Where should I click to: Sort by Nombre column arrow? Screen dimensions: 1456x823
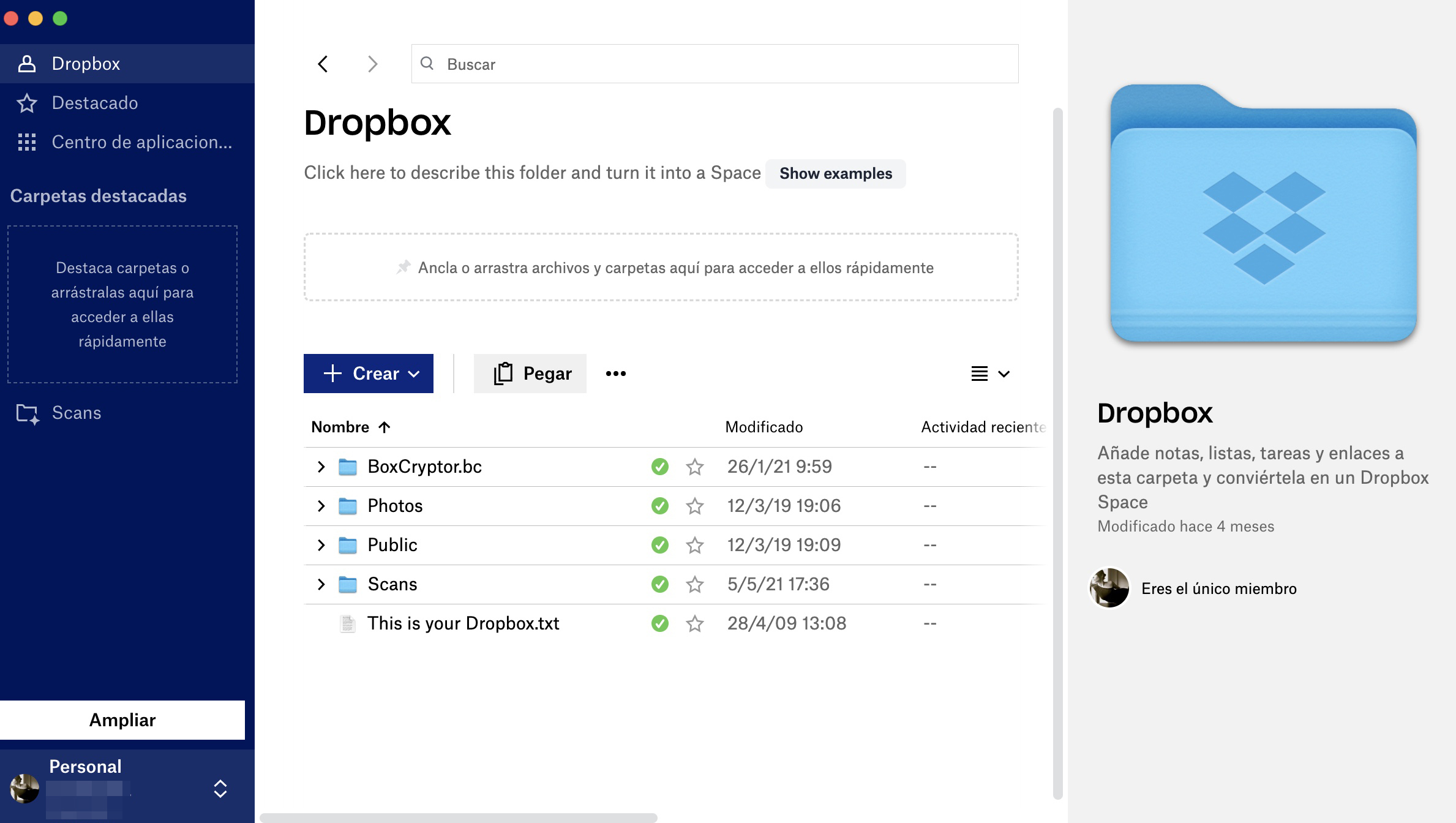pos(384,427)
